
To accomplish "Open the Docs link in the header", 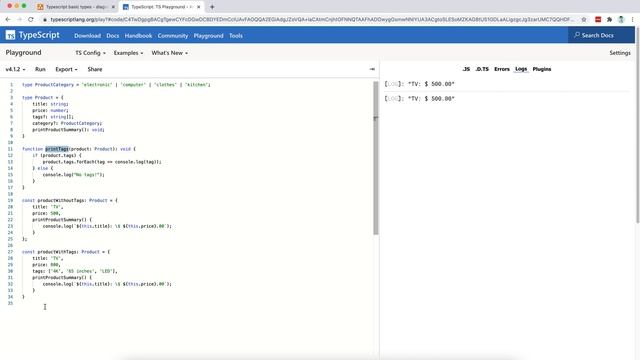I will 113,36.
